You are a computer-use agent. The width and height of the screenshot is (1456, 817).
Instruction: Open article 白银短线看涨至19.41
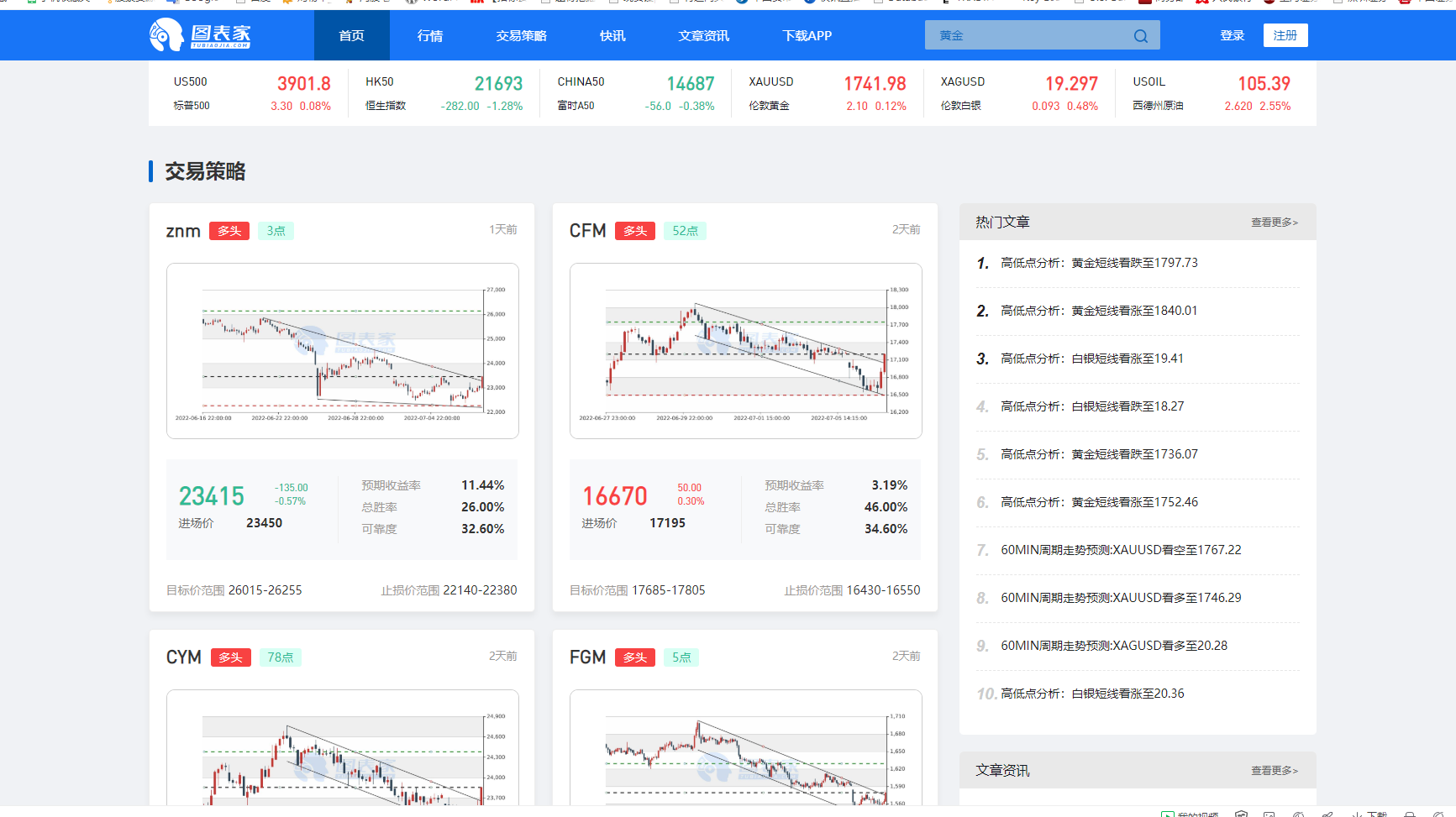click(1091, 359)
